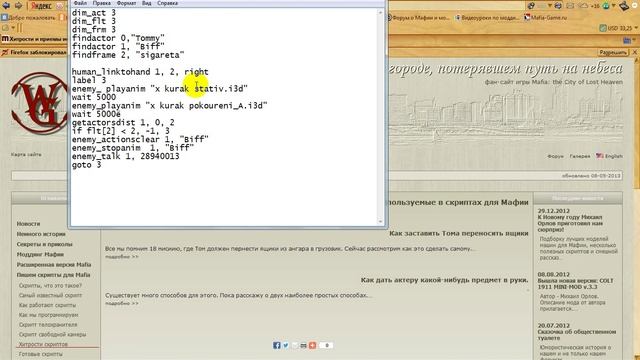Click the English language flag link

pos(609,156)
